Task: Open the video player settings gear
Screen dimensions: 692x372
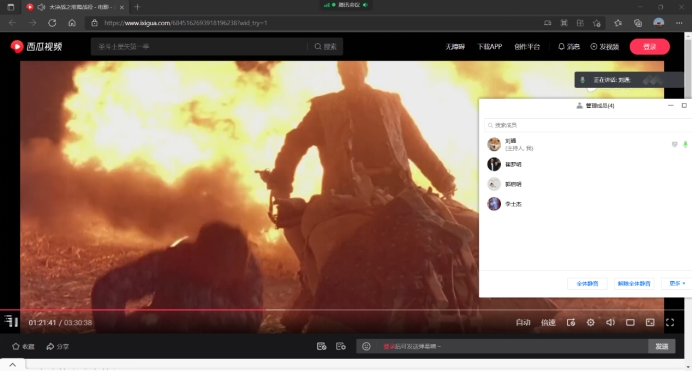Action: pyautogui.click(x=590, y=323)
